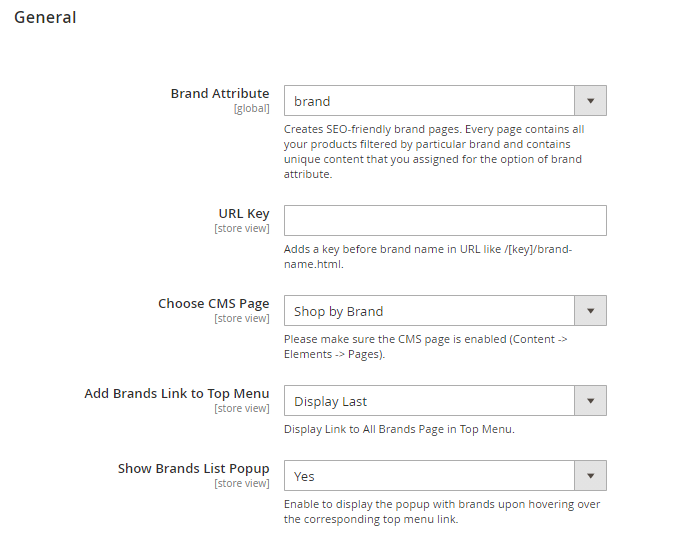Click the Brand Attribute dropdown arrow

(590, 101)
